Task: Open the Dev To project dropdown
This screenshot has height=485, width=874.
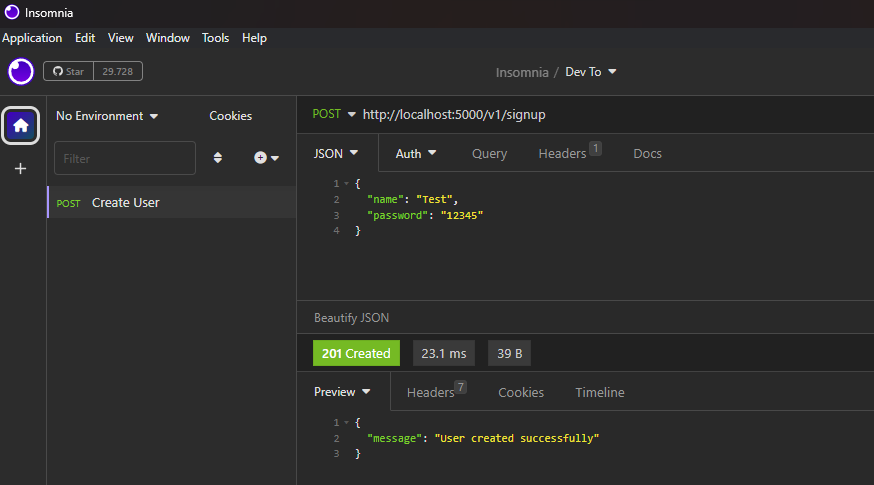Action: pos(591,72)
